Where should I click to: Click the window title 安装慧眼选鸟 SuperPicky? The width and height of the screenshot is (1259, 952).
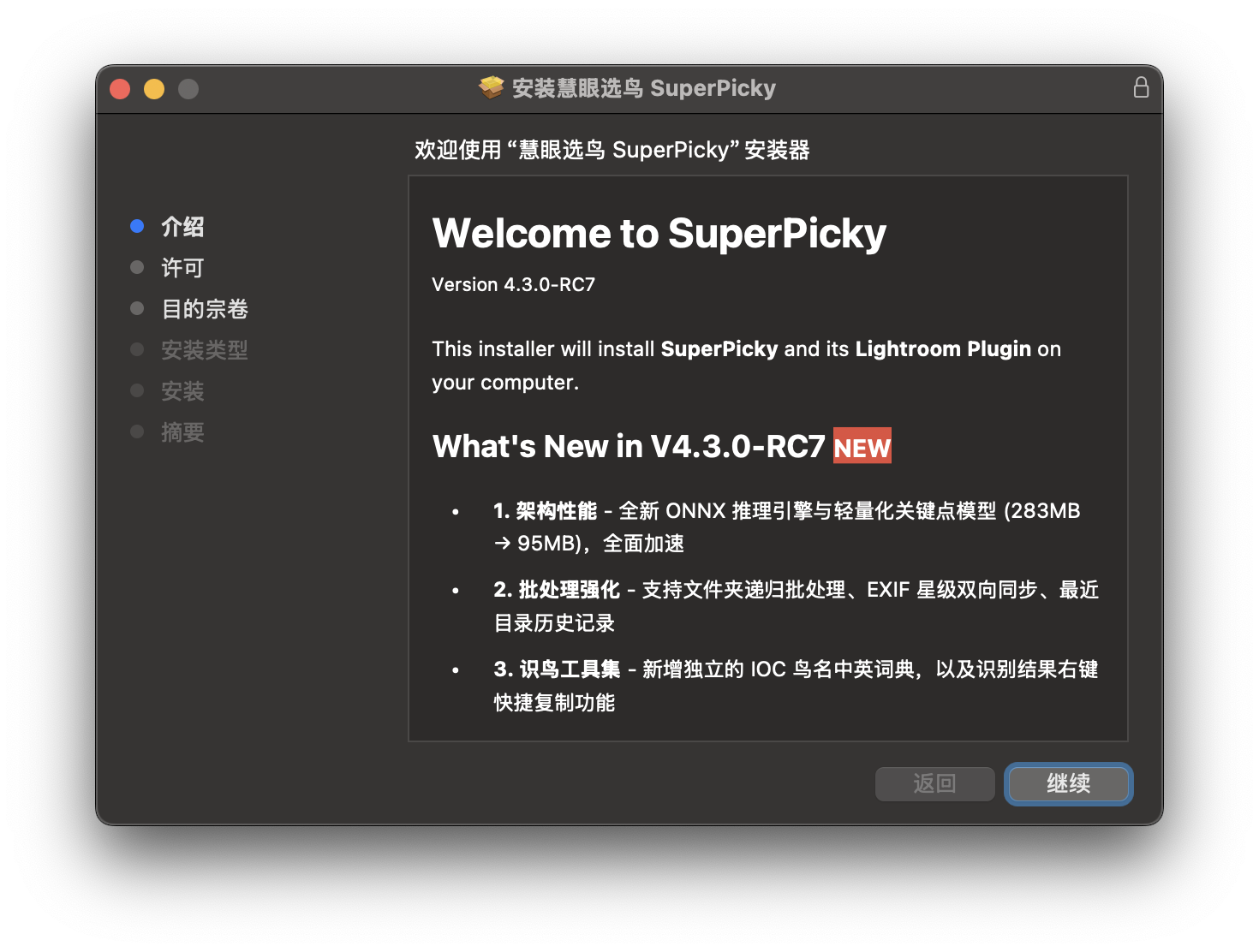(x=643, y=88)
